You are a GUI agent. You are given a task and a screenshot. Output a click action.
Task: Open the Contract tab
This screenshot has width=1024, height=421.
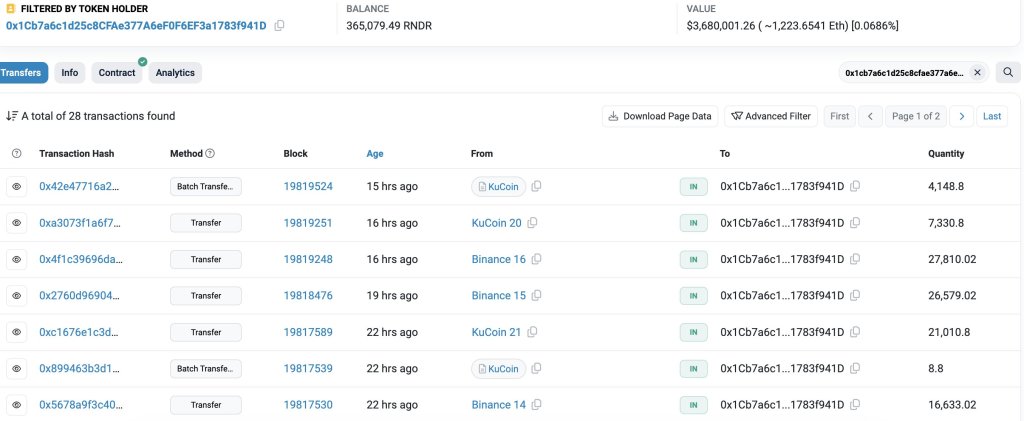tap(117, 73)
